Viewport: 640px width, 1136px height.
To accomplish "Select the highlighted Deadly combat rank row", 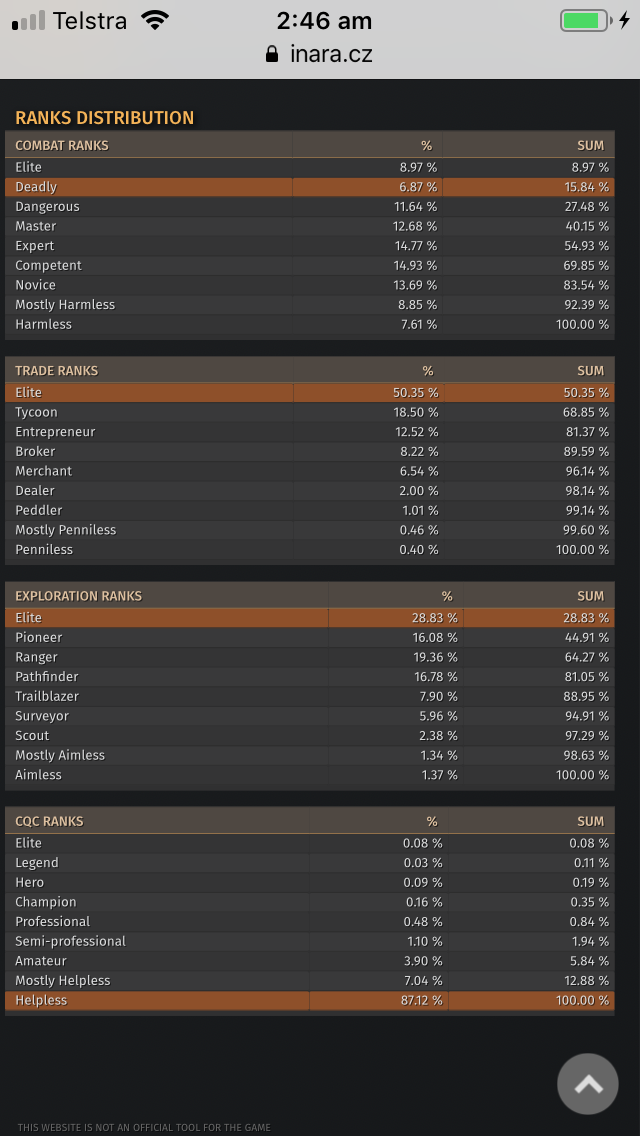I will (309, 187).
